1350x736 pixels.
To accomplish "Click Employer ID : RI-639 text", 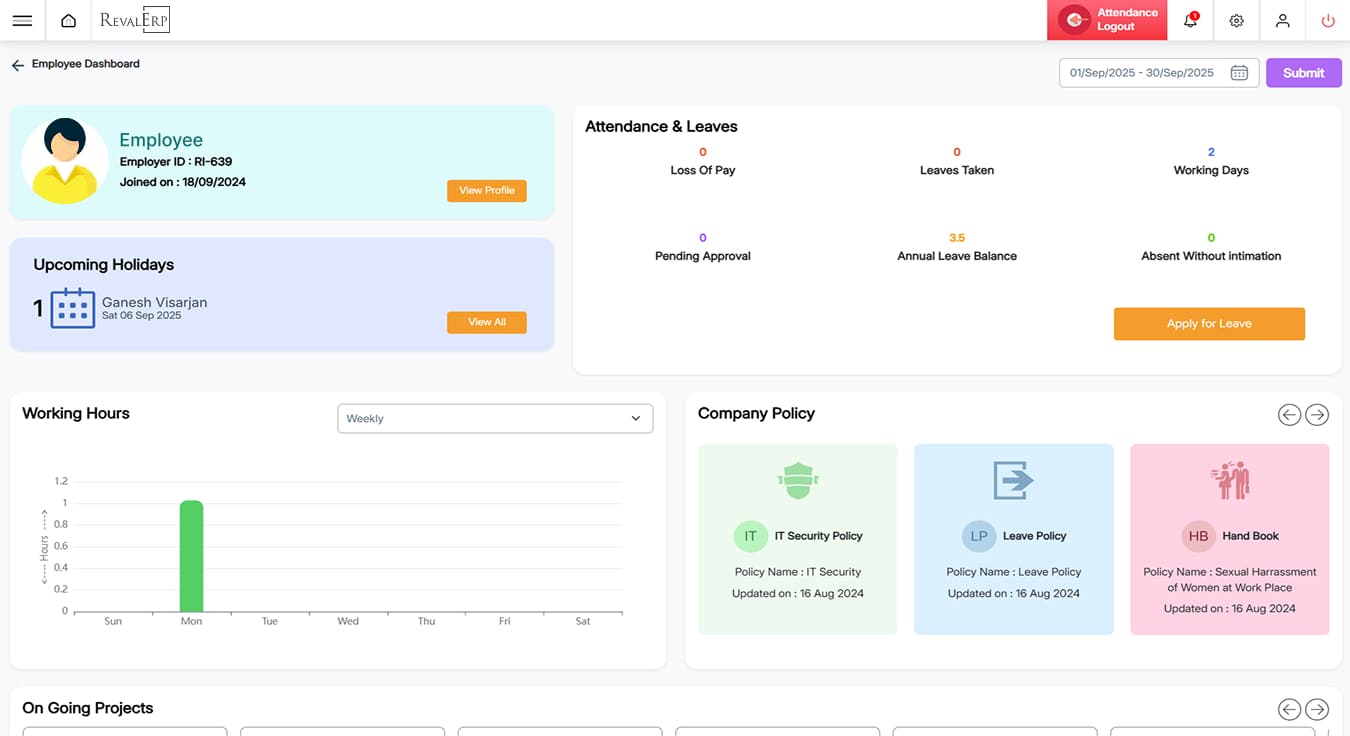I will [x=176, y=162].
